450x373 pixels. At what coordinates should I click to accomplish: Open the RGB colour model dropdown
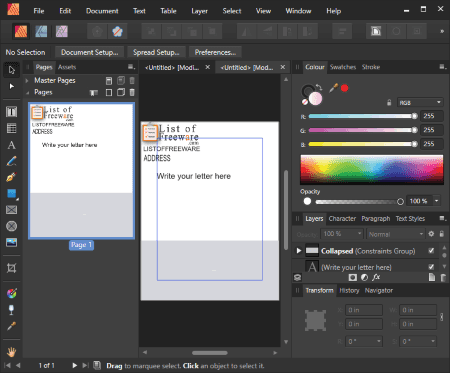[x=420, y=103]
